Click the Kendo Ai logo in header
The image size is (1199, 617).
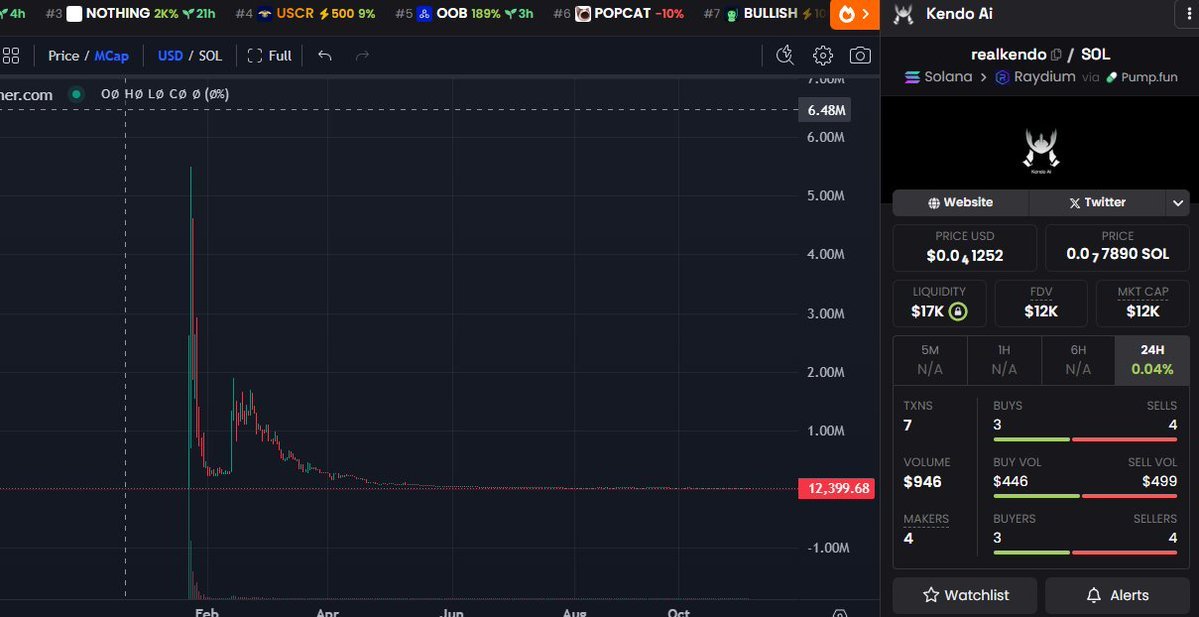point(904,14)
